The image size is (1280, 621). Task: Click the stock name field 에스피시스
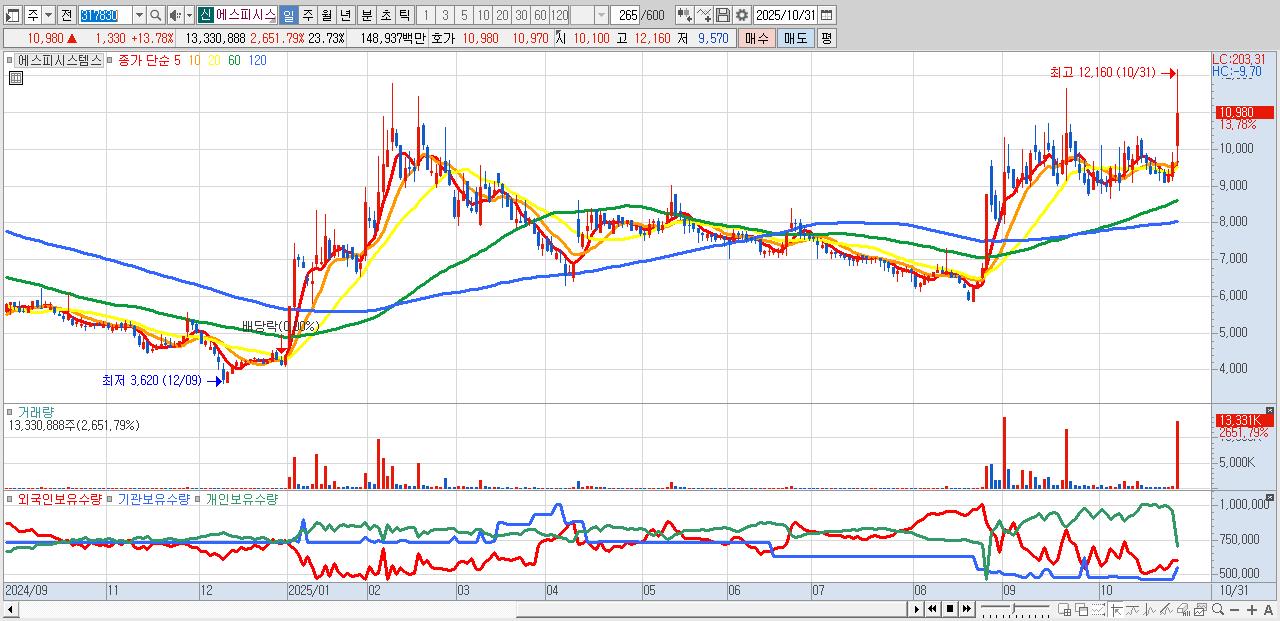click(x=245, y=15)
